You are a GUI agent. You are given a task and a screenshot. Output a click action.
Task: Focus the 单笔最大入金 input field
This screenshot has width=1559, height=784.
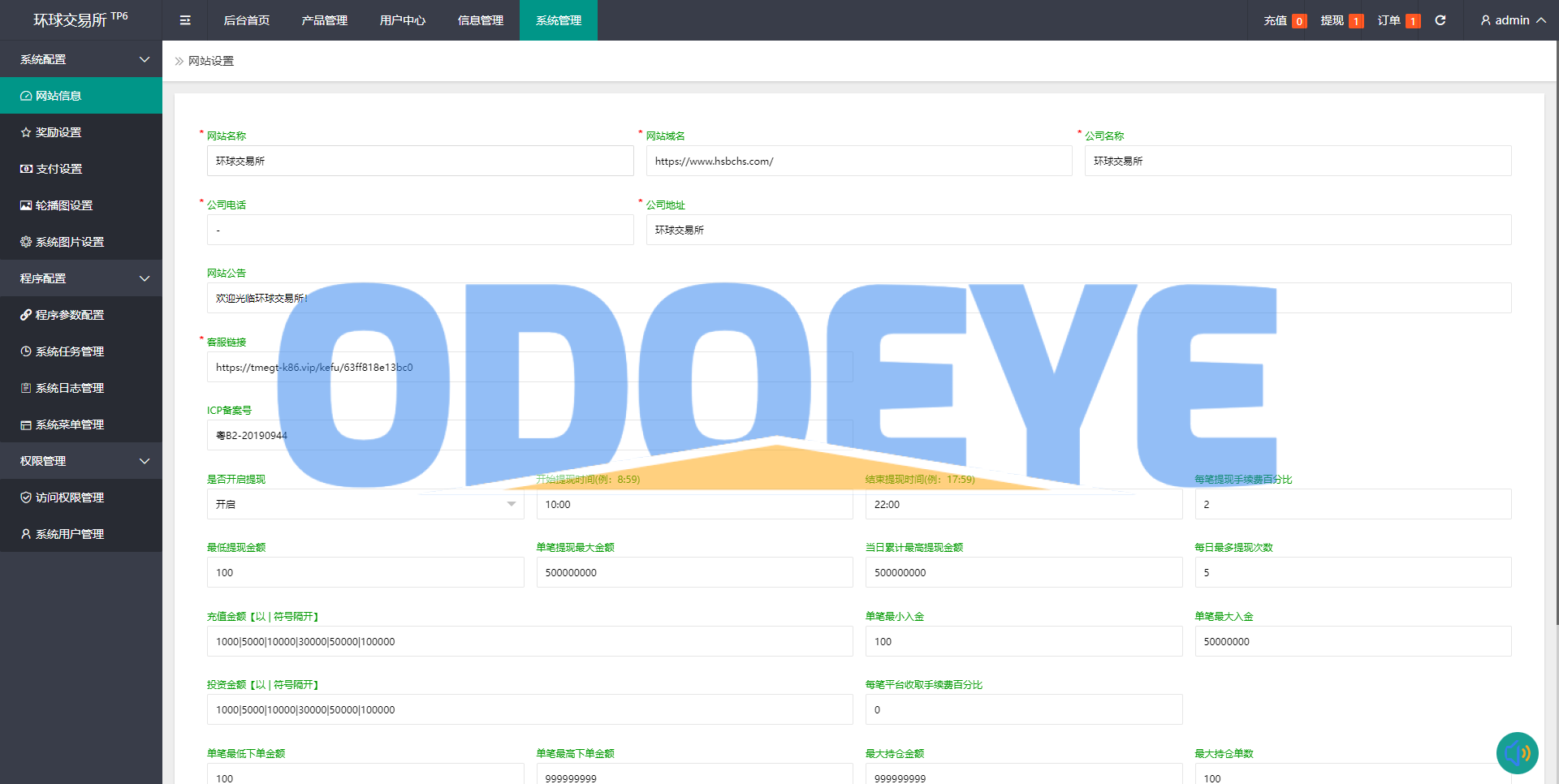[1354, 641]
